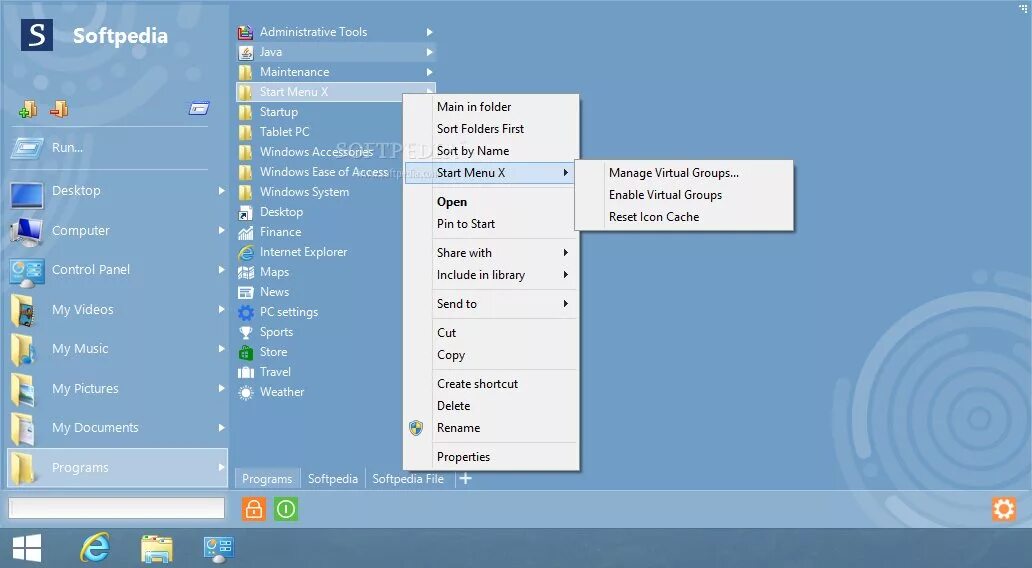Select Sort Folders First
The image size is (1032, 568).
coord(491,128)
